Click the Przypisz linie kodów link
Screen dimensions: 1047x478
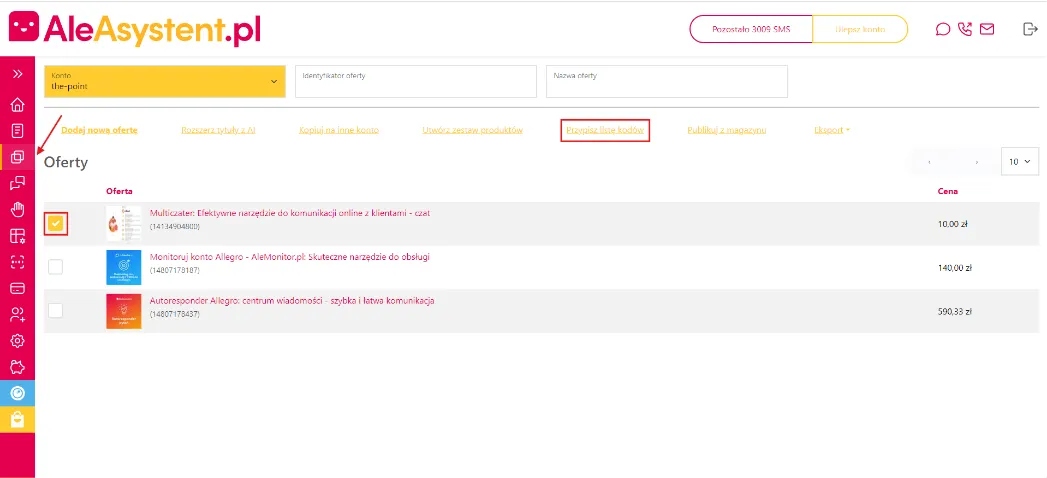[x=605, y=130]
